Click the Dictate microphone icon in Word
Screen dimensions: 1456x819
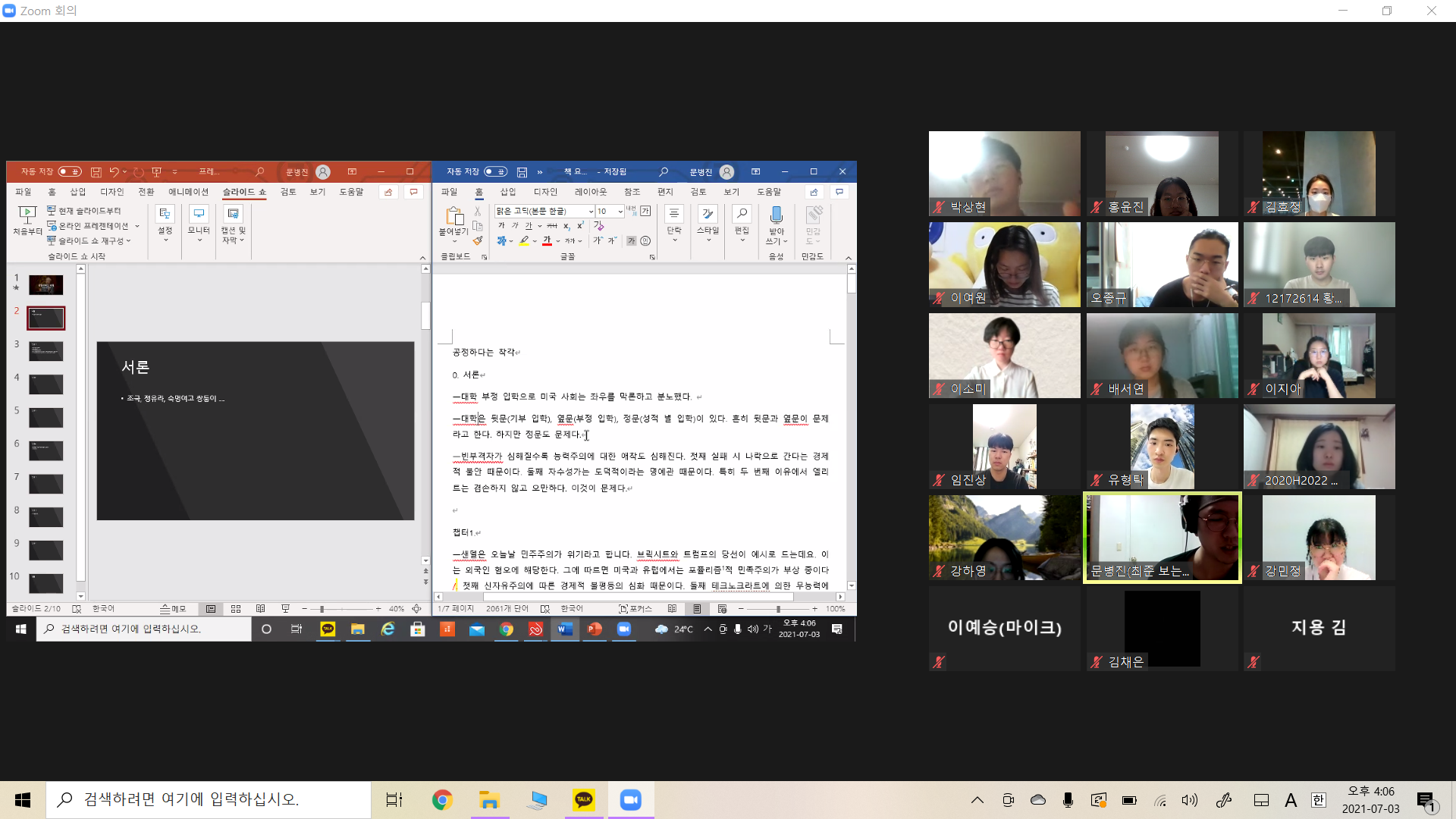pos(776,215)
